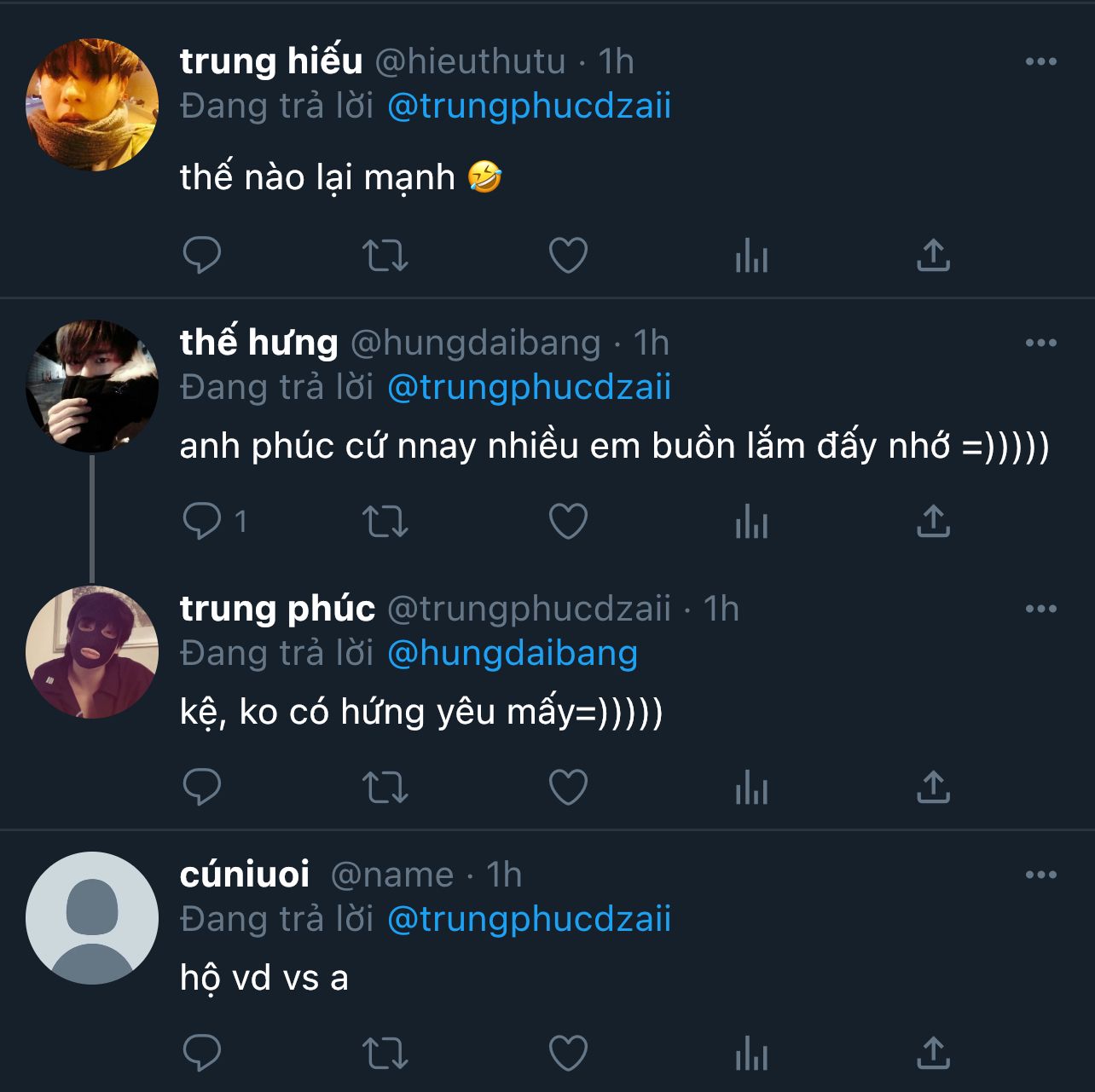Retweet trung phúc's reply
This screenshot has height=1092, width=1095.
385,787
